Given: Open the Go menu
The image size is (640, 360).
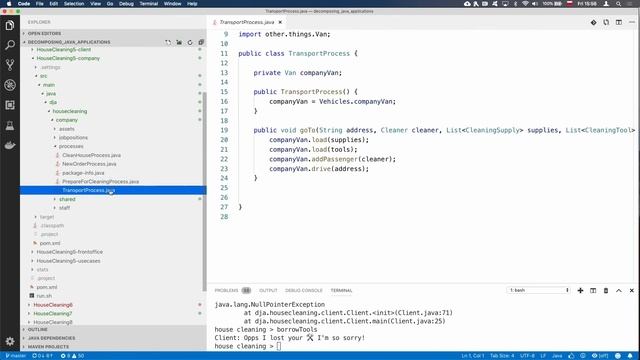Looking at the screenshot, I should click(x=110, y=4).
